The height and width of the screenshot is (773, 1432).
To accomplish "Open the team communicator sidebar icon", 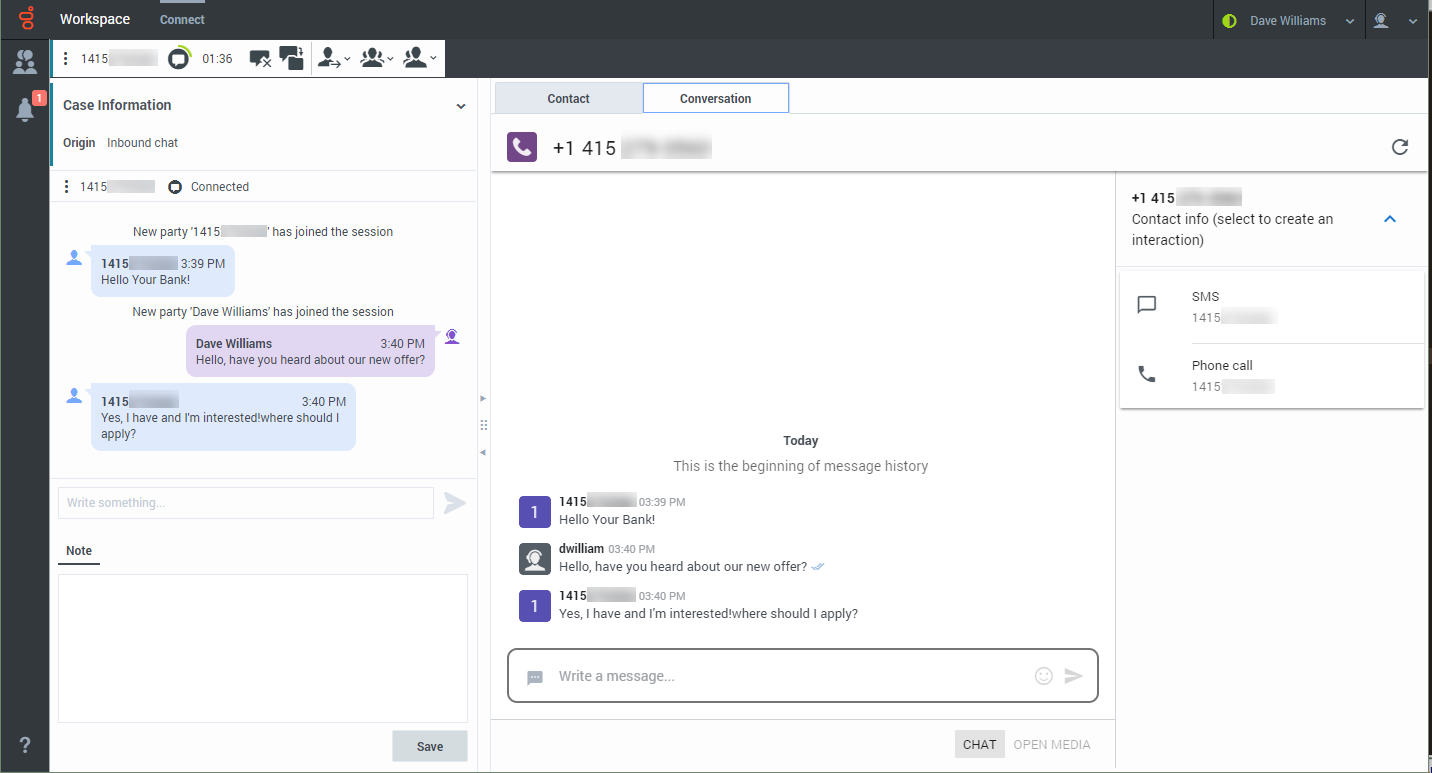I will (x=25, y=62).
